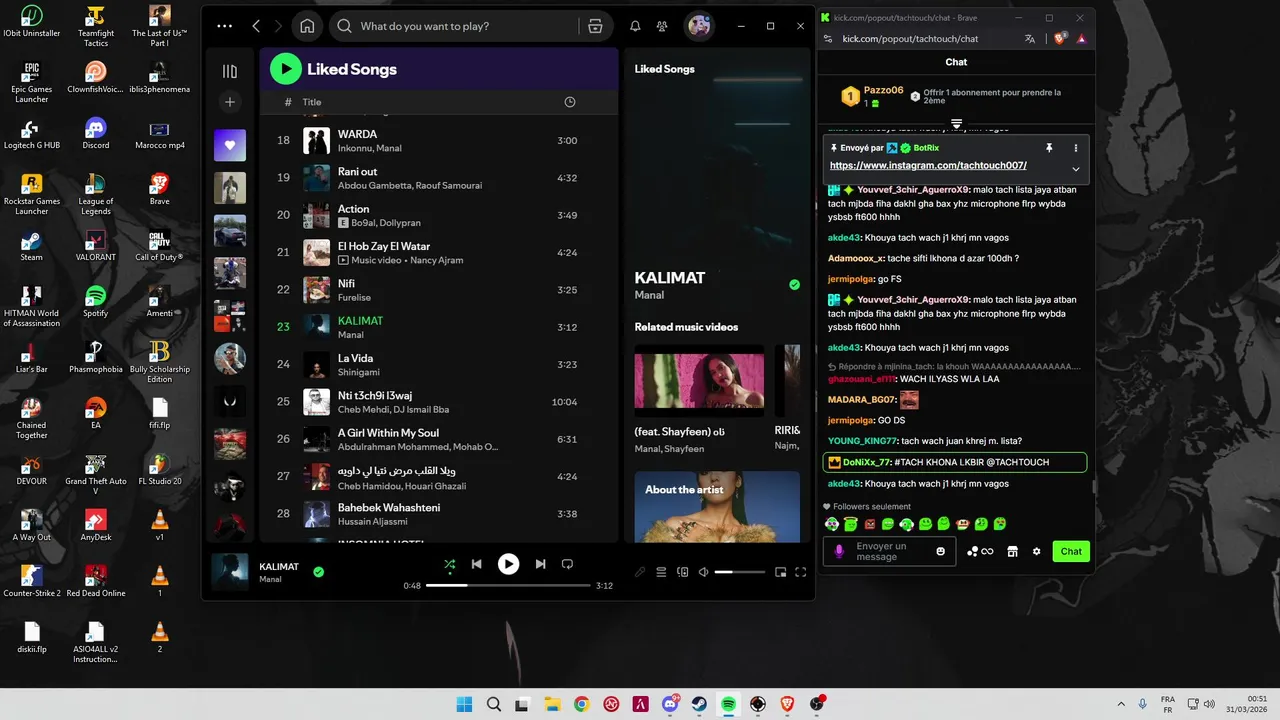Screen dimensions: 1280x720
Task: Open Instagram tachtouch007 link in Kick chat
Action: (x=928, y=165)
